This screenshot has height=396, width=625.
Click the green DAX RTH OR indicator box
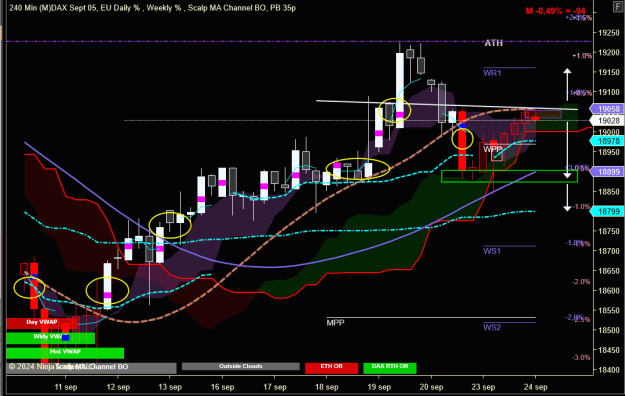click(390, 368)
